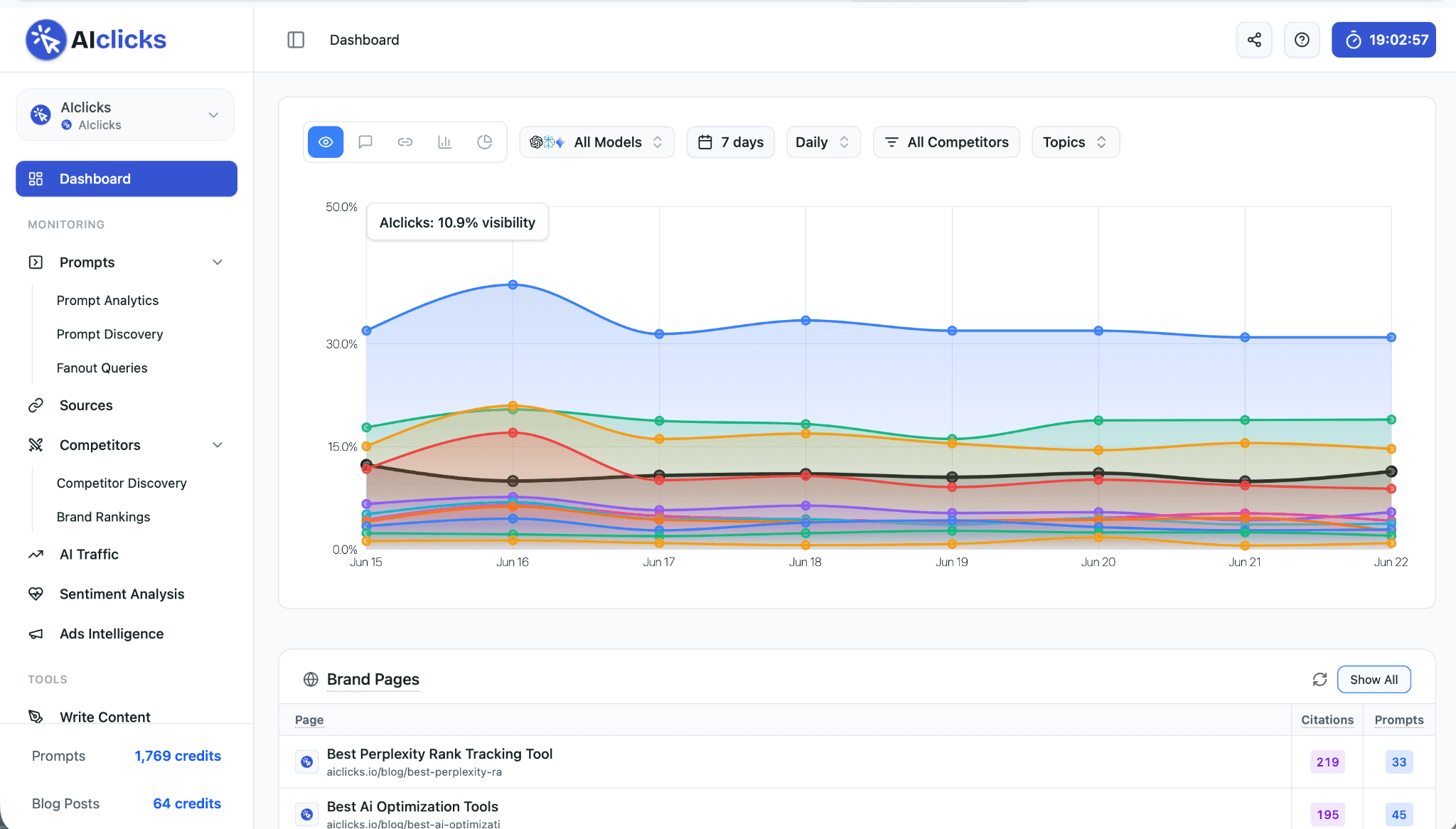
Task: Open the All Models dropdown
Action: click(596, 142)
